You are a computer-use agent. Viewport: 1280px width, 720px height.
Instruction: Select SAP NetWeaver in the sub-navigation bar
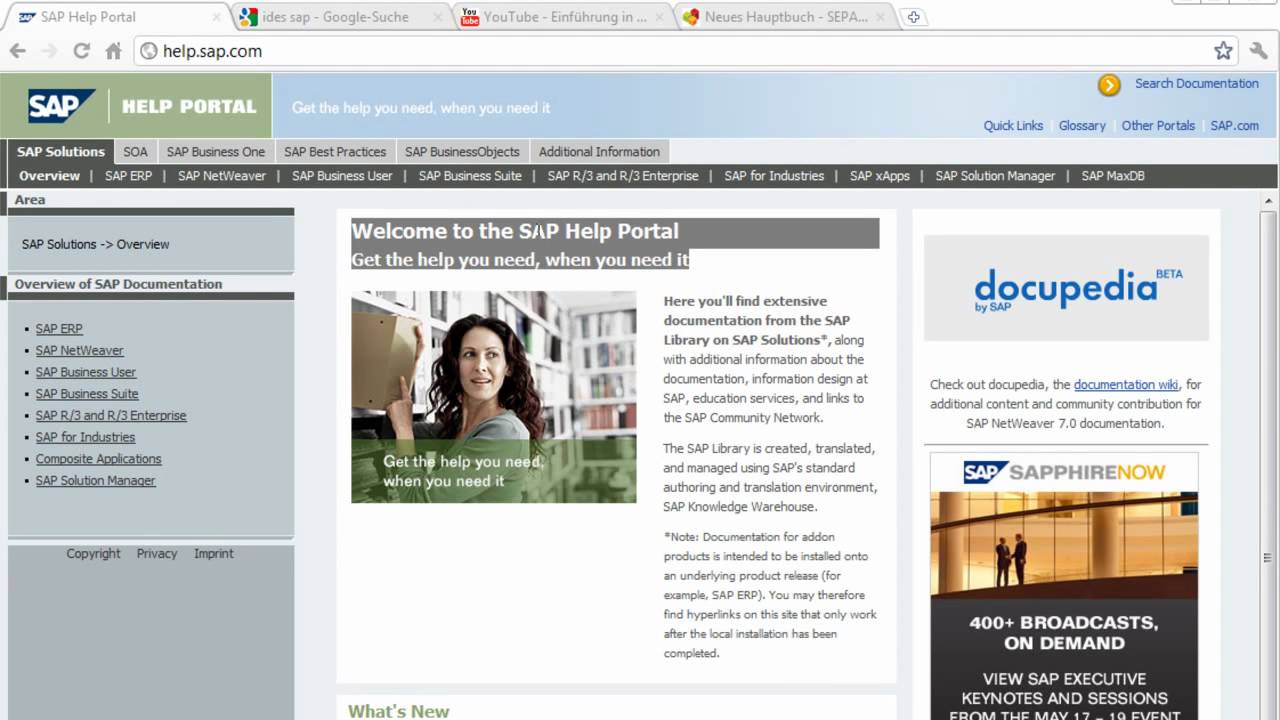[222, 176]
